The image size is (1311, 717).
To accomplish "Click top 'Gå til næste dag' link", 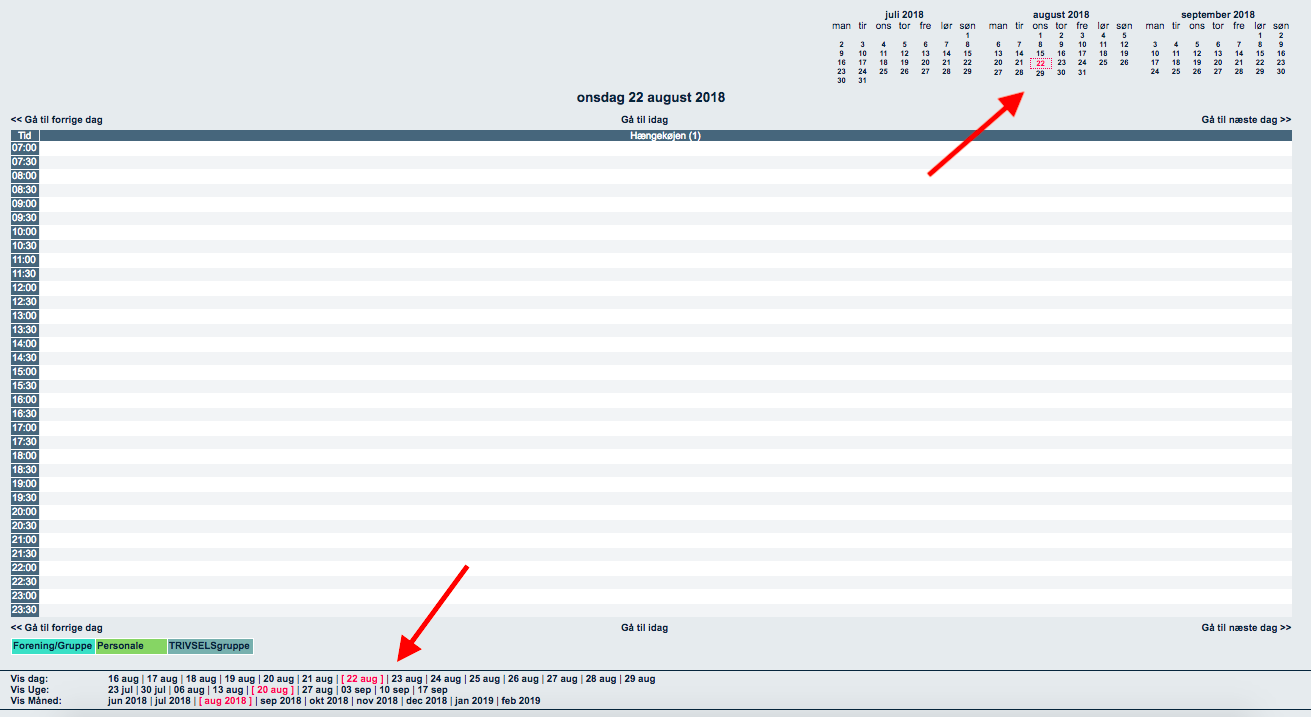I will click(x=1245, y=120).
